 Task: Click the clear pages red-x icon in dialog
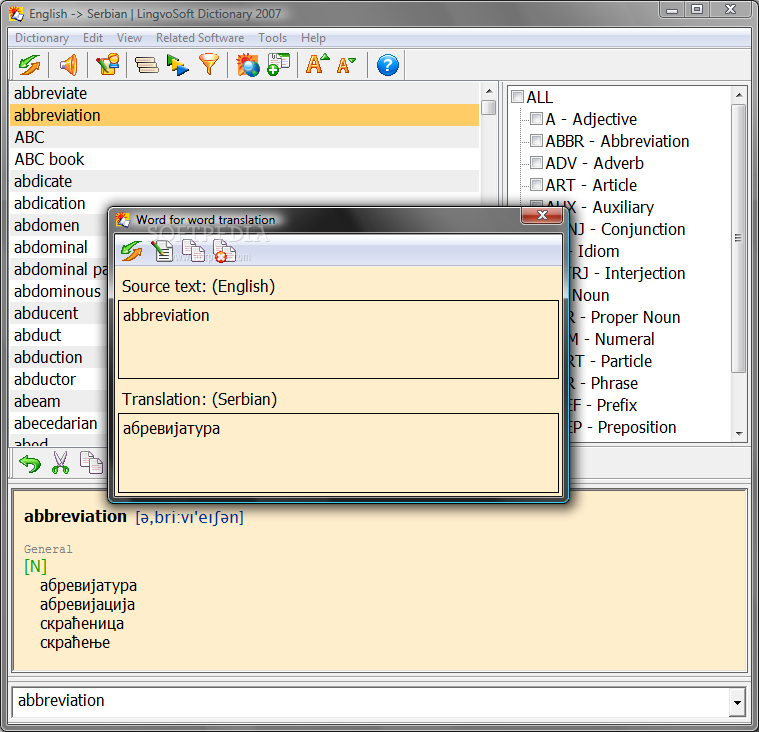click(x=224, y=251)
